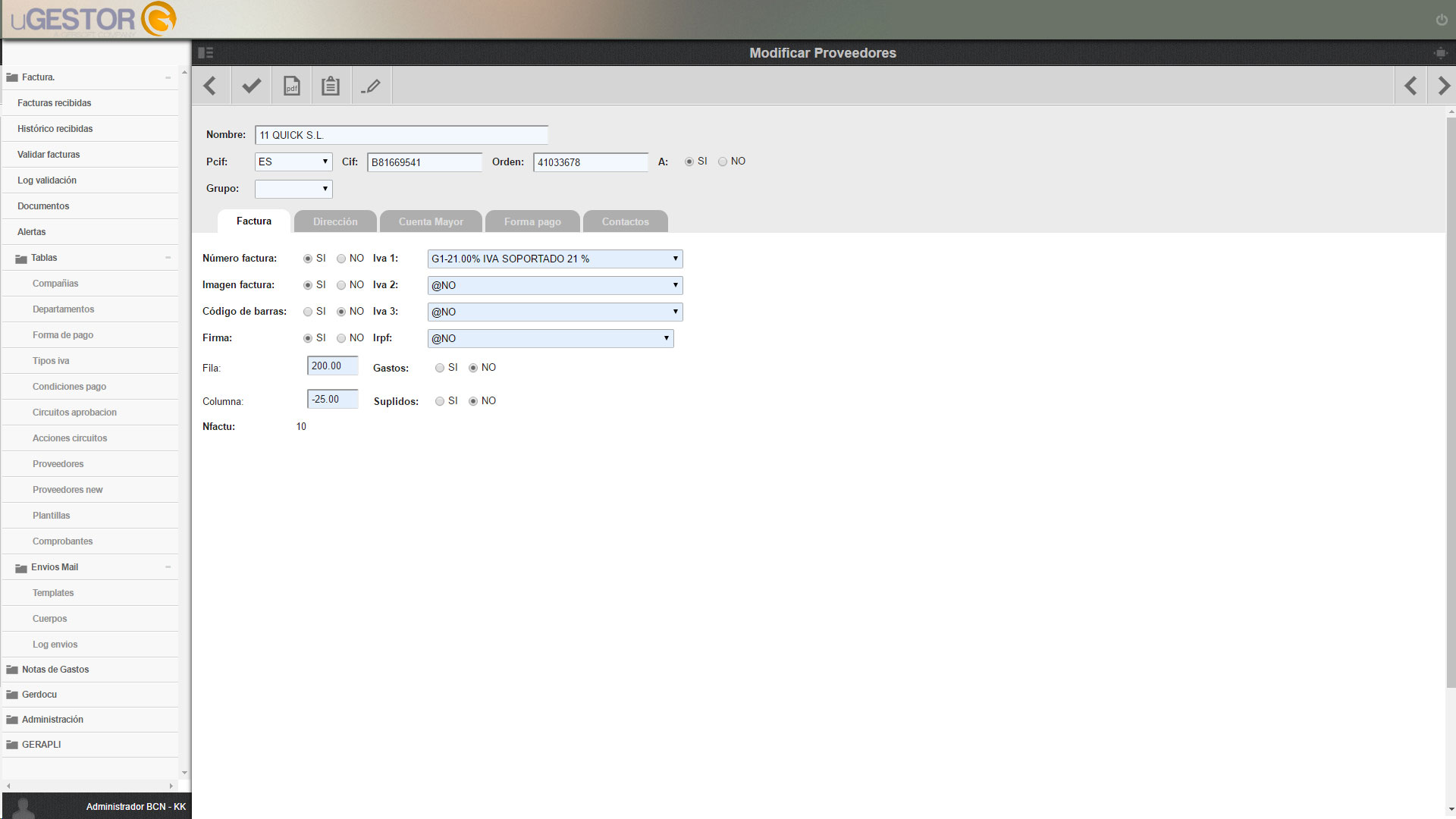1456x819 pixels.
Task: Click the sidebar horizontal scrollbar
Action: 90,786
